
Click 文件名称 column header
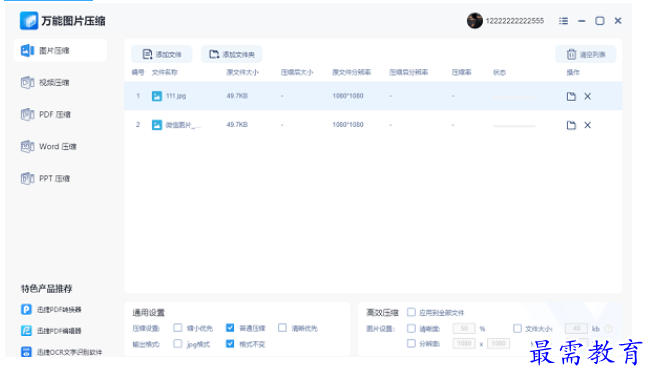[164, 73]
